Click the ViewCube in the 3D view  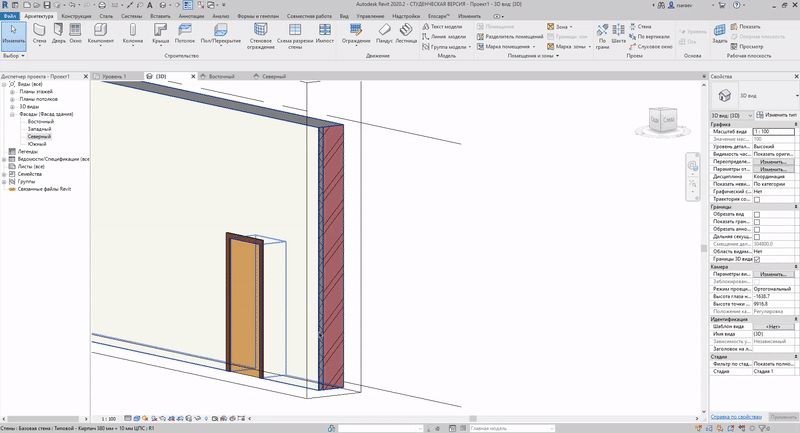point(662,120)
